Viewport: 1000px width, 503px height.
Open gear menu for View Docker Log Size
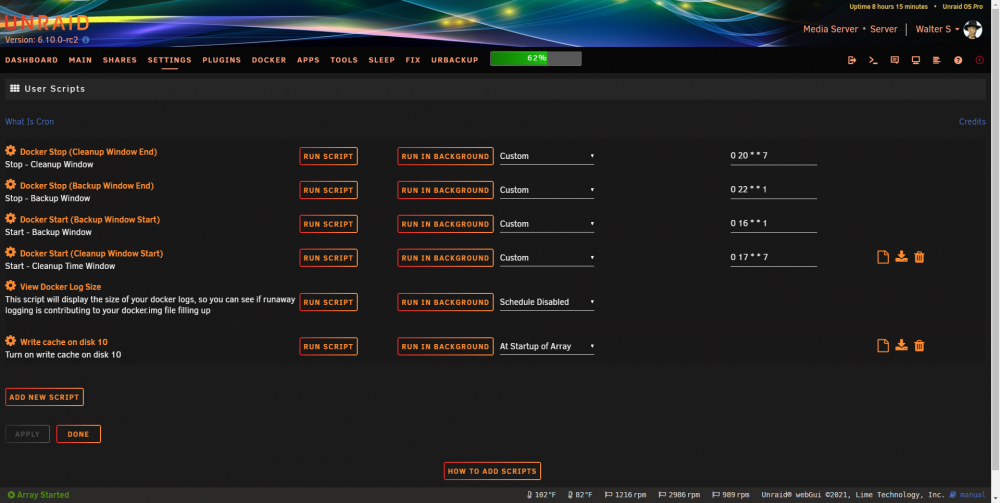[x=11, y=286]
